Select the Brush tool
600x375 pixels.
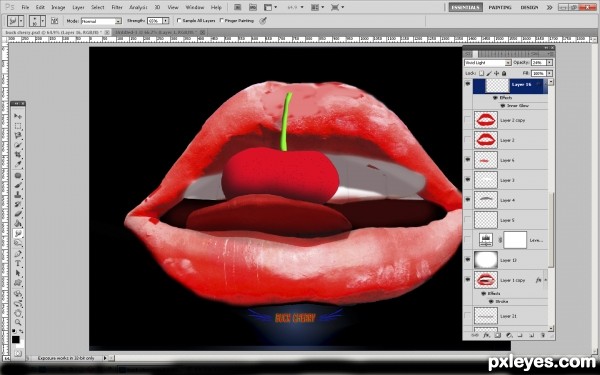coord(18,185)
